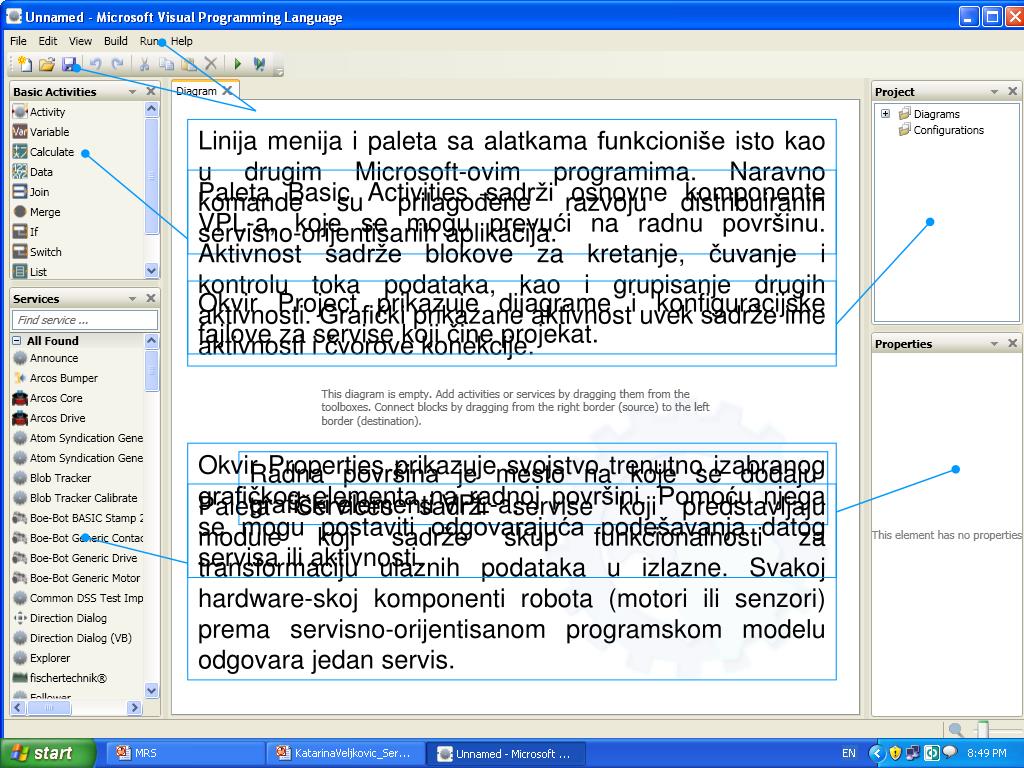
Task: Click the Debug start toolbar icon
Action: 259,63
